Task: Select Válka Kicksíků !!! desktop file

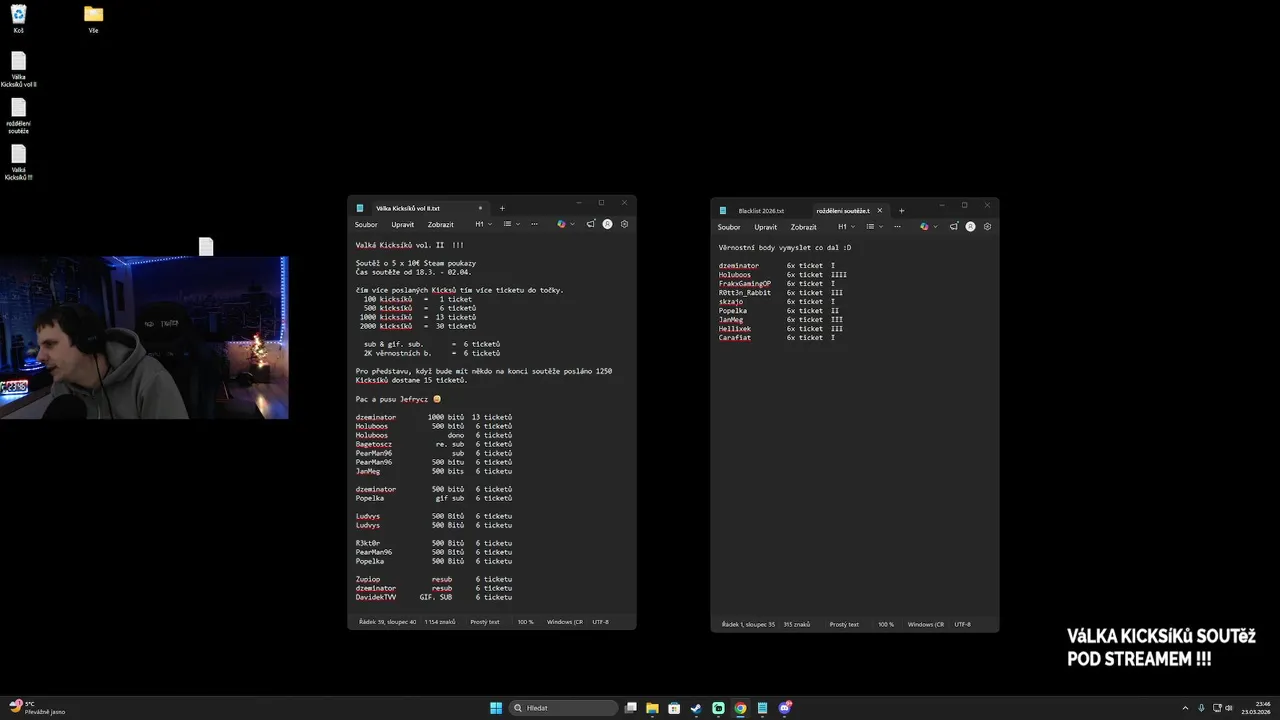Action: pos(18,163)
